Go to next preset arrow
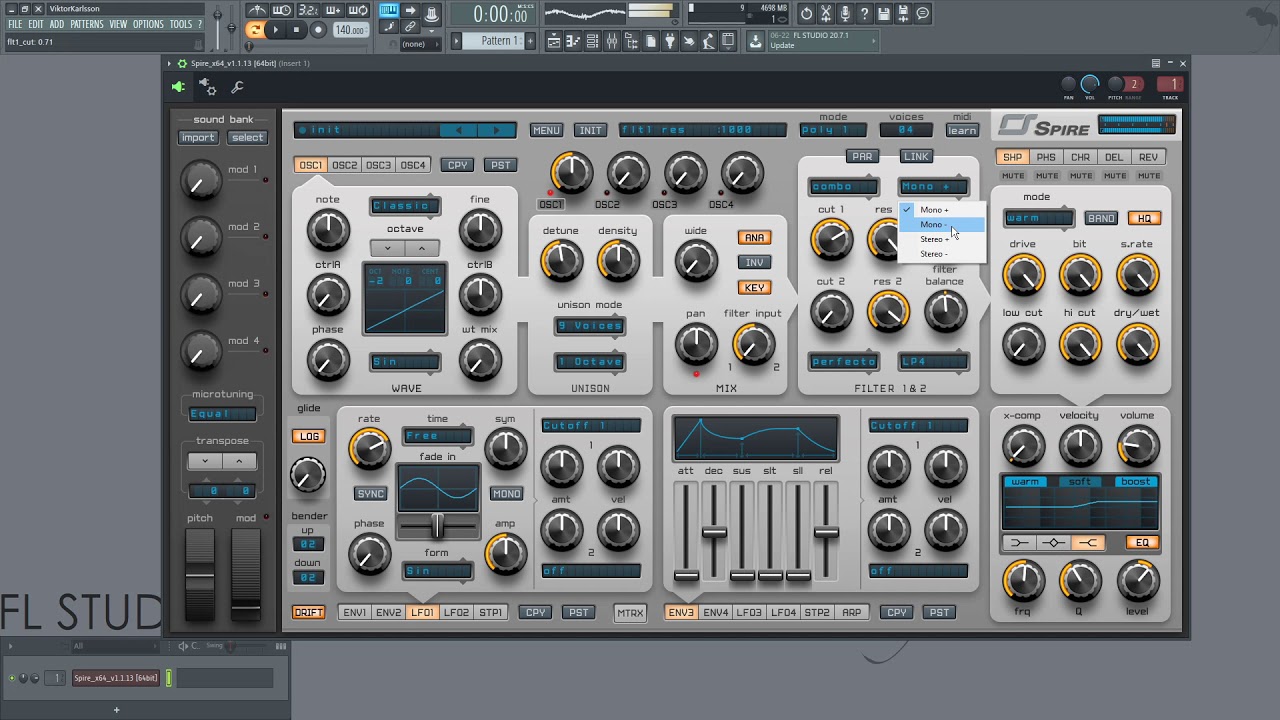 (x=497, y=130)
